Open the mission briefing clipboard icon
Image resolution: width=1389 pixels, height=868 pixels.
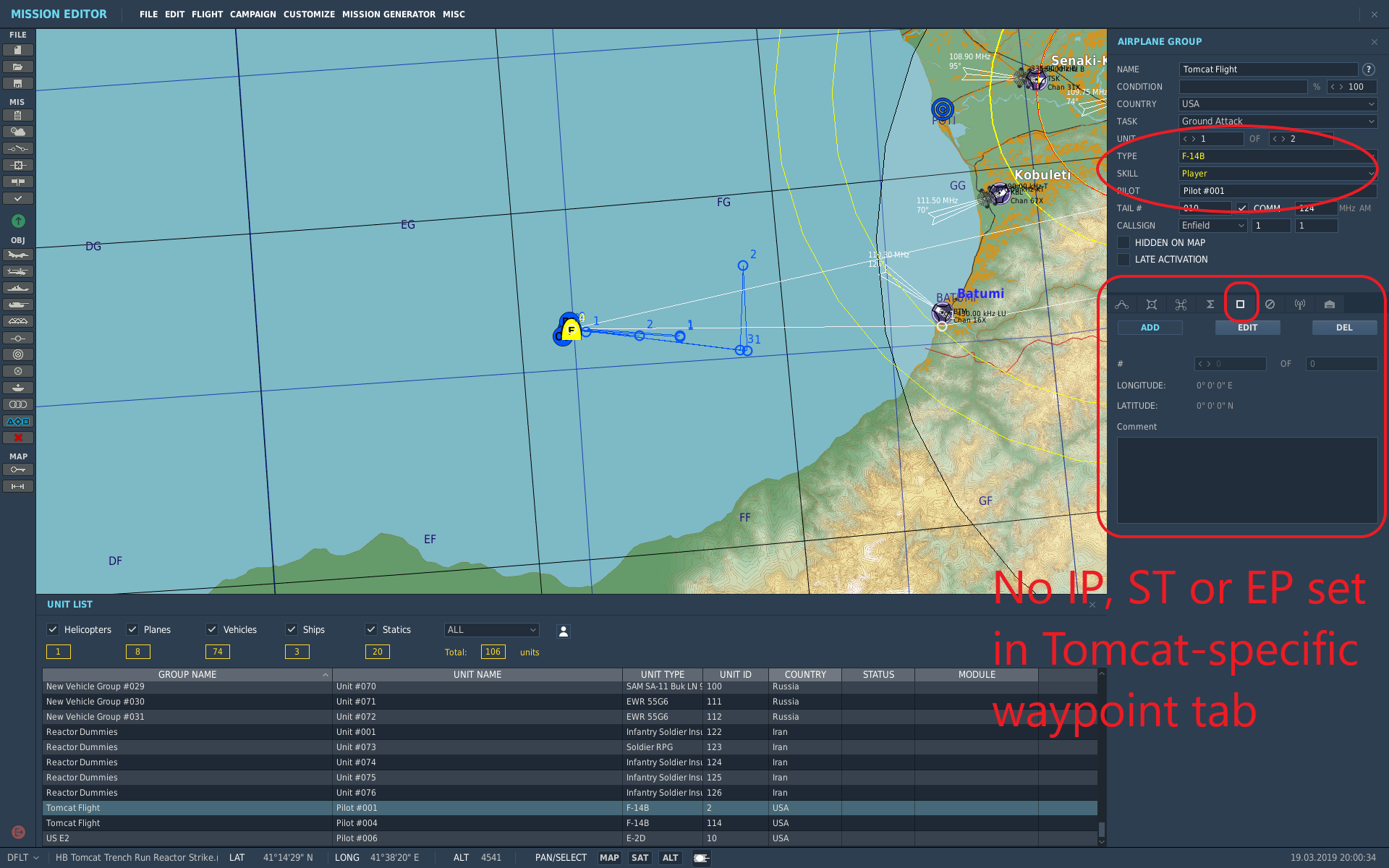(18, 115)
